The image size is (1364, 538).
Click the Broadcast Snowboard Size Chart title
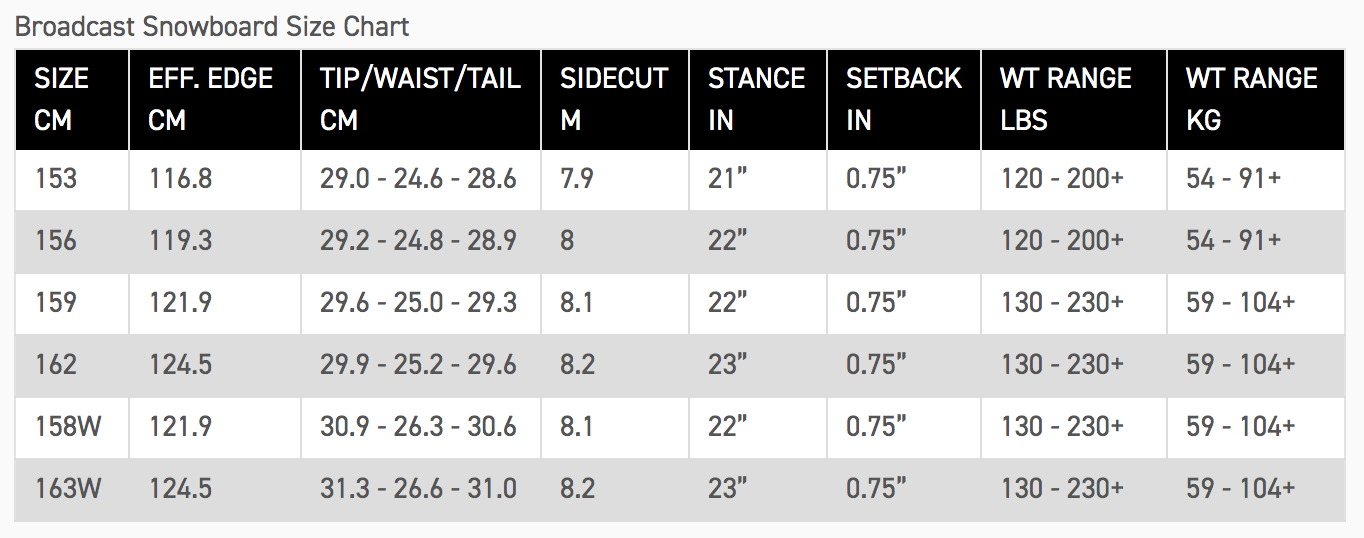pos(212,26)
